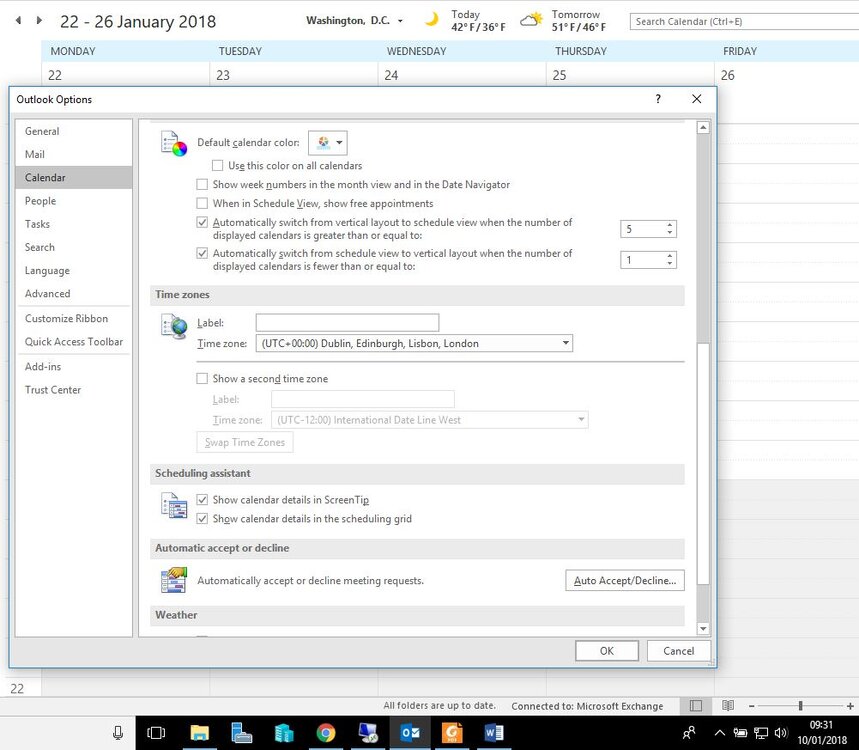
Task: Click Cancel in Outlook Options
Action: pos(678,651)
